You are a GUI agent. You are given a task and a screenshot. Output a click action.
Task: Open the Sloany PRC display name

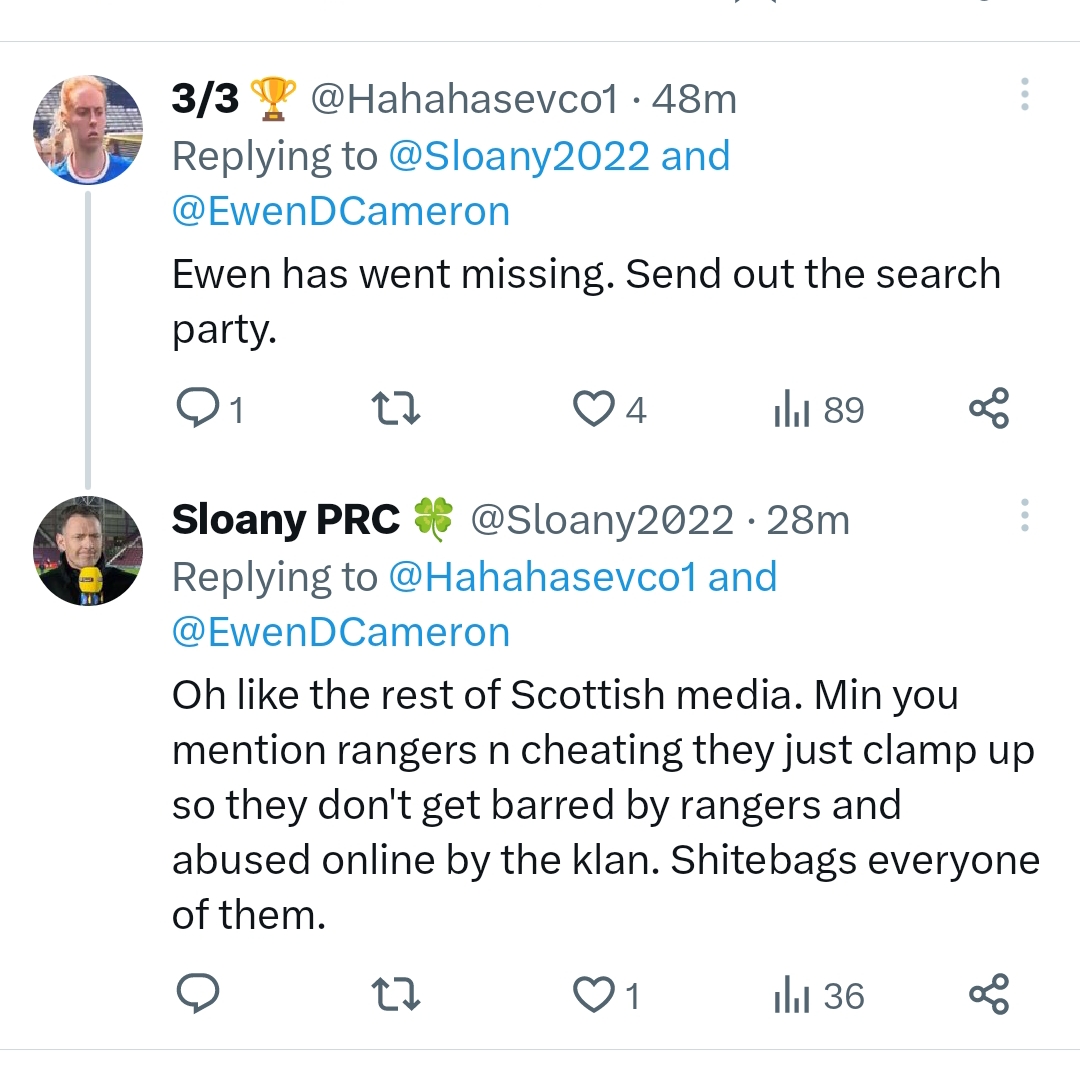tap(285, 520)
